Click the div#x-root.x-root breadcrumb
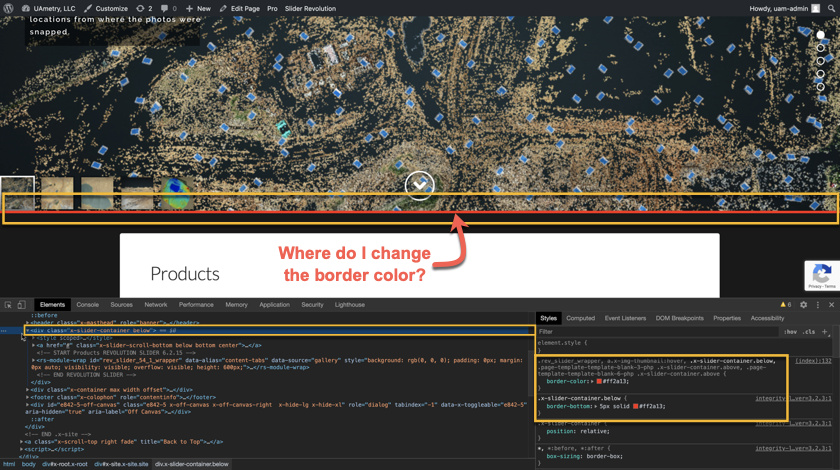This screenshot has width=840, height=470. click(x=65, y=464)
